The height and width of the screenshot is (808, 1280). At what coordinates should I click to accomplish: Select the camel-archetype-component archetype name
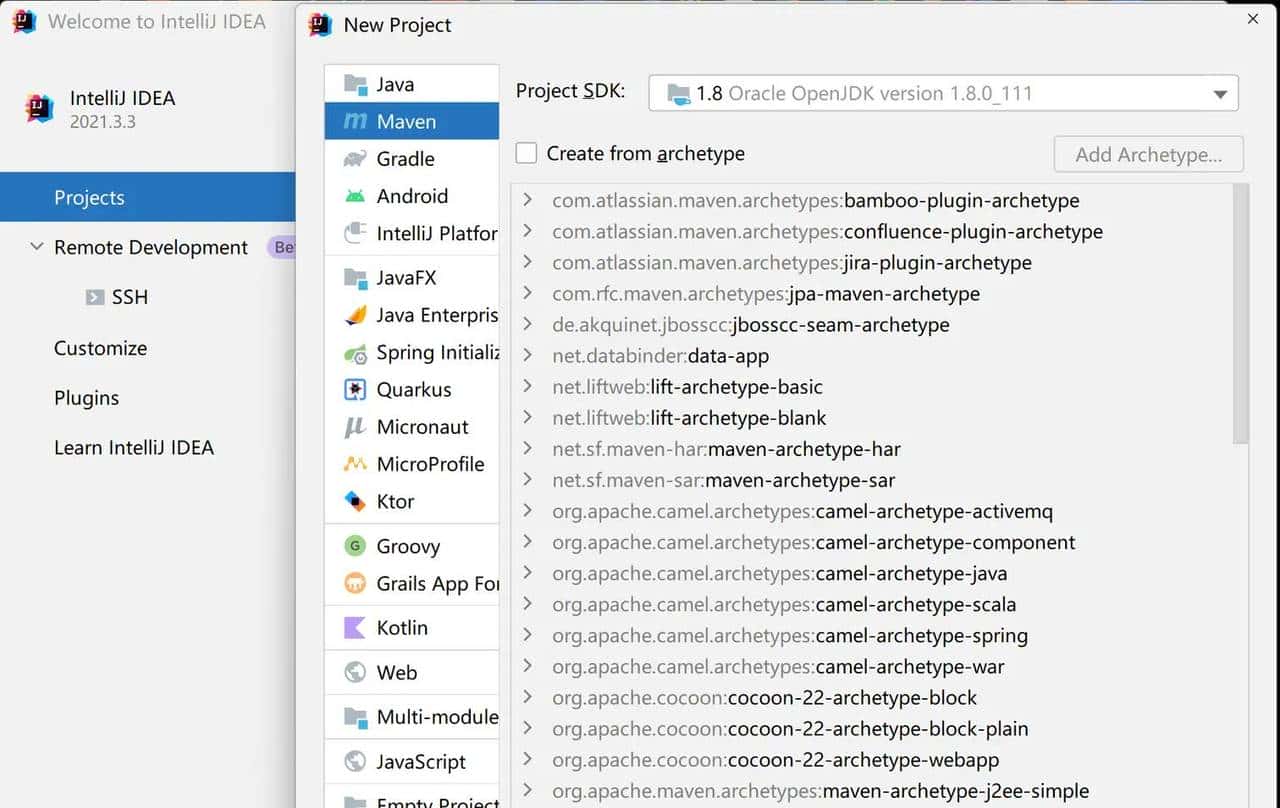[x=946, y=542]
